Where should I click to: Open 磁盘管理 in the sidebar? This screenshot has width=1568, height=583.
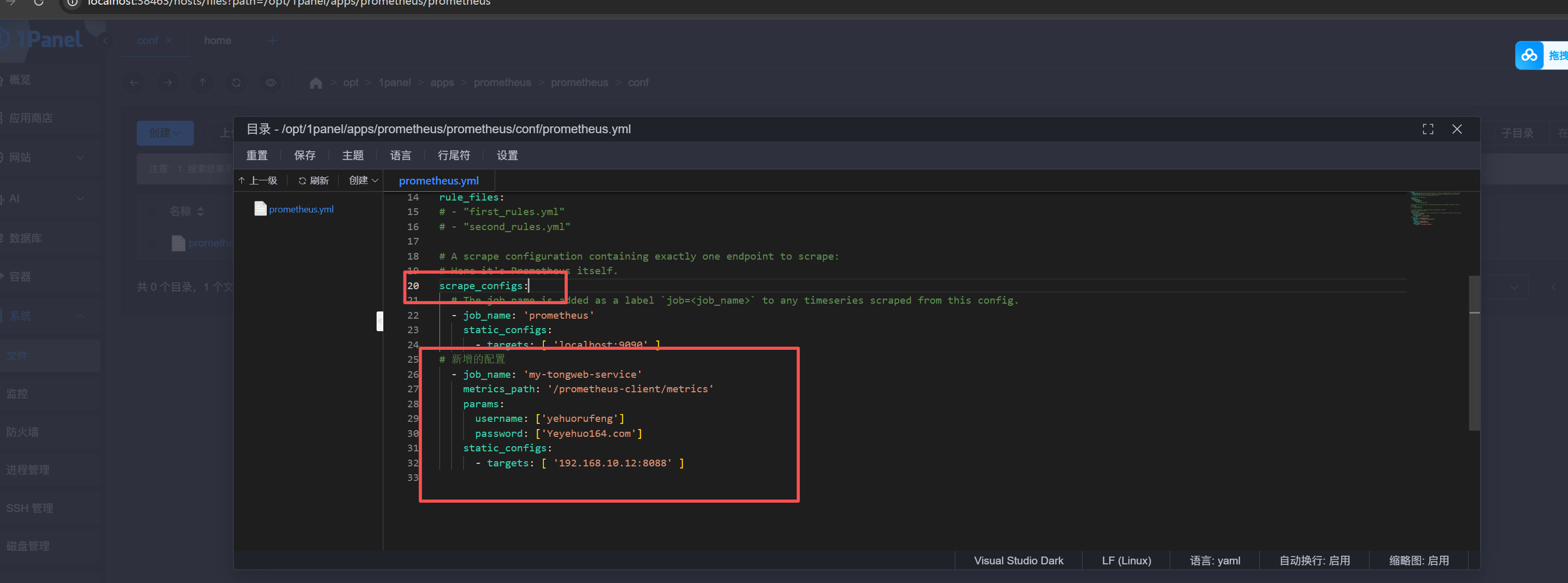pyautogui.click(x=28, y=546)
